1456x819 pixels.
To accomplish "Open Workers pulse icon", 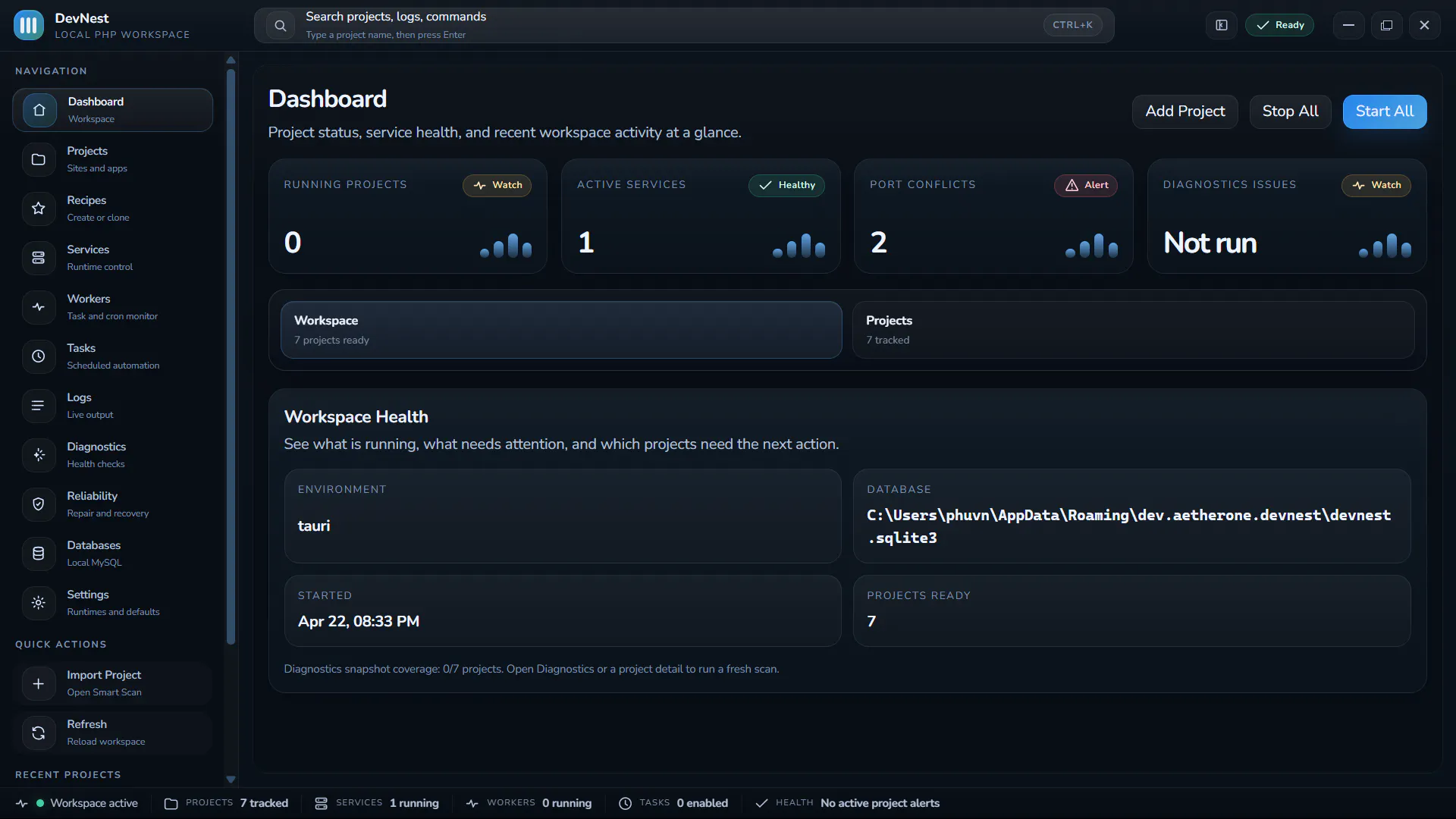I will tap(39, 307).
